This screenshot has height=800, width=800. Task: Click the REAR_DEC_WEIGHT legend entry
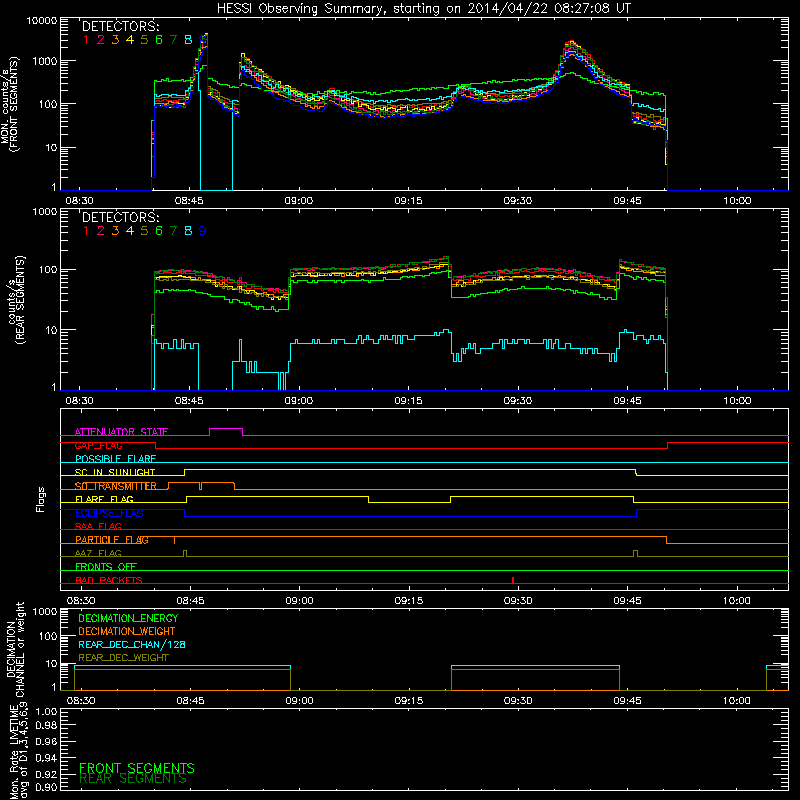coord(123,658)
